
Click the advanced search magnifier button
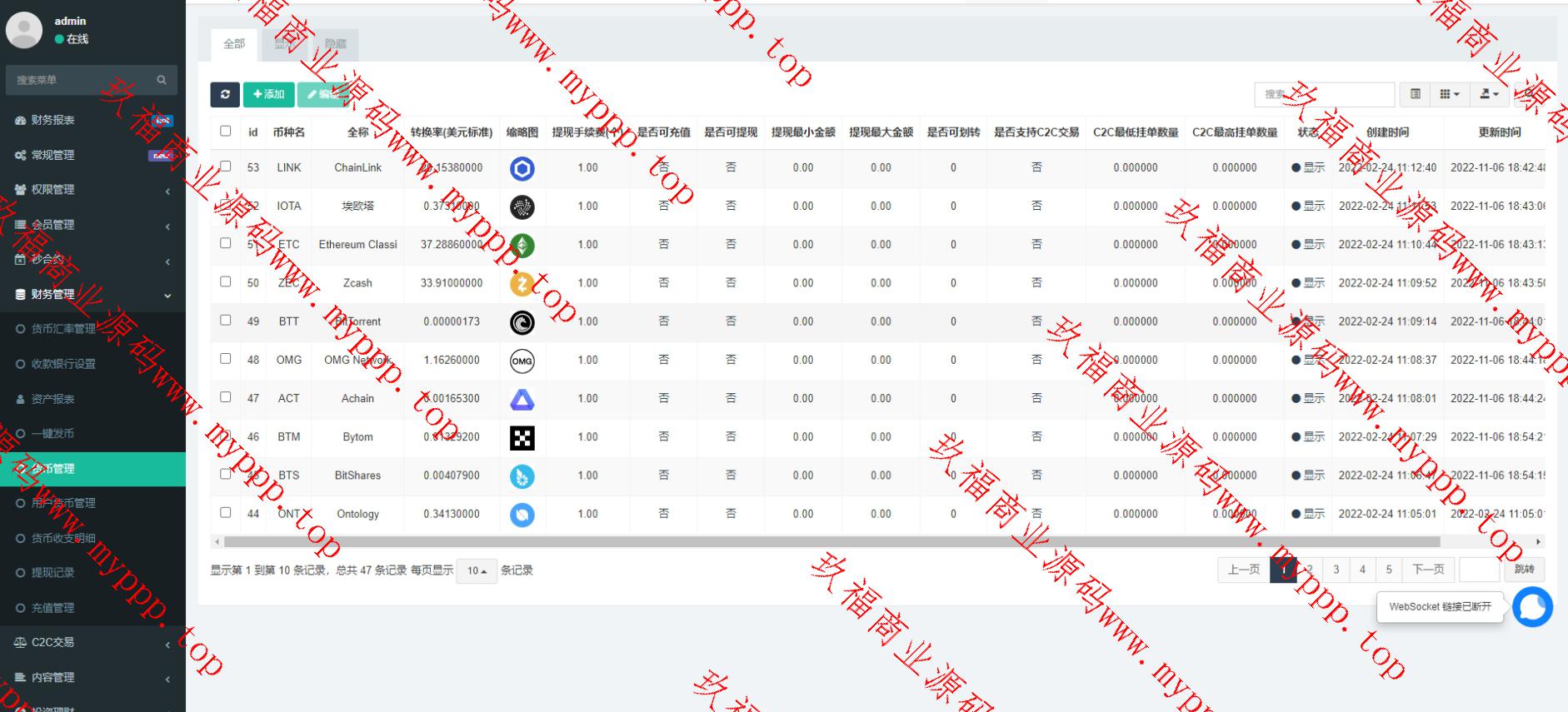(x=1530, y=94)
